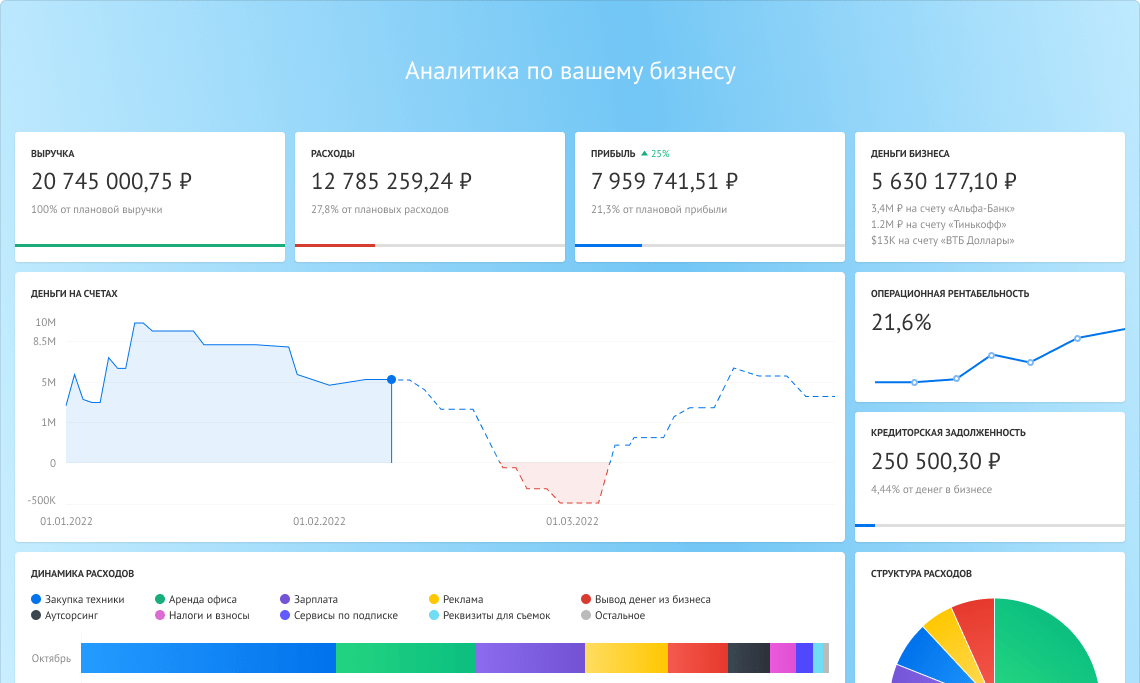Click the -500K label on the chart axis
The image size is (1140, 683).
tap(41, 500)
